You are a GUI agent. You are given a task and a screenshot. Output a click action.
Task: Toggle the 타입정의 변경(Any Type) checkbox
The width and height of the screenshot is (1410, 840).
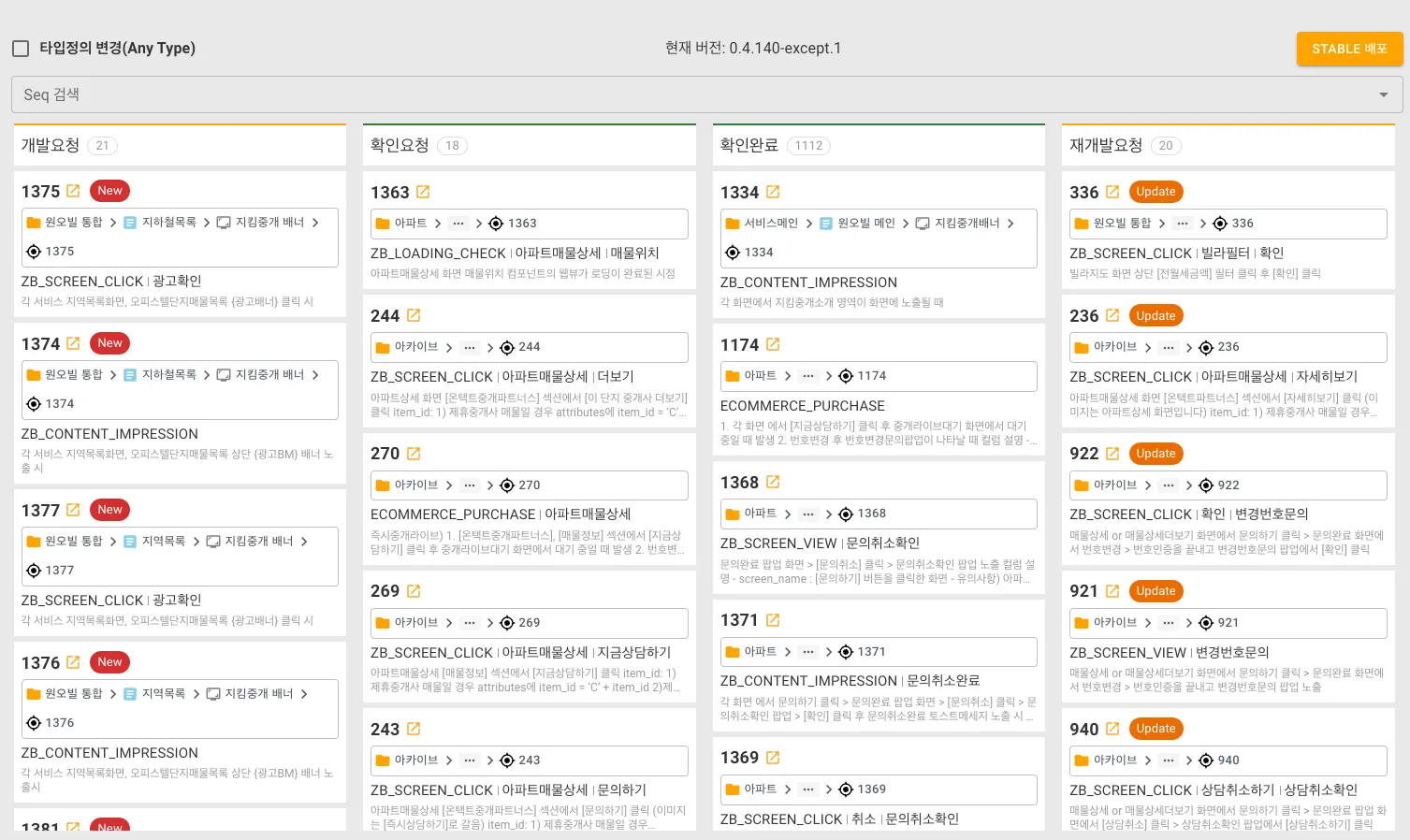21,49
